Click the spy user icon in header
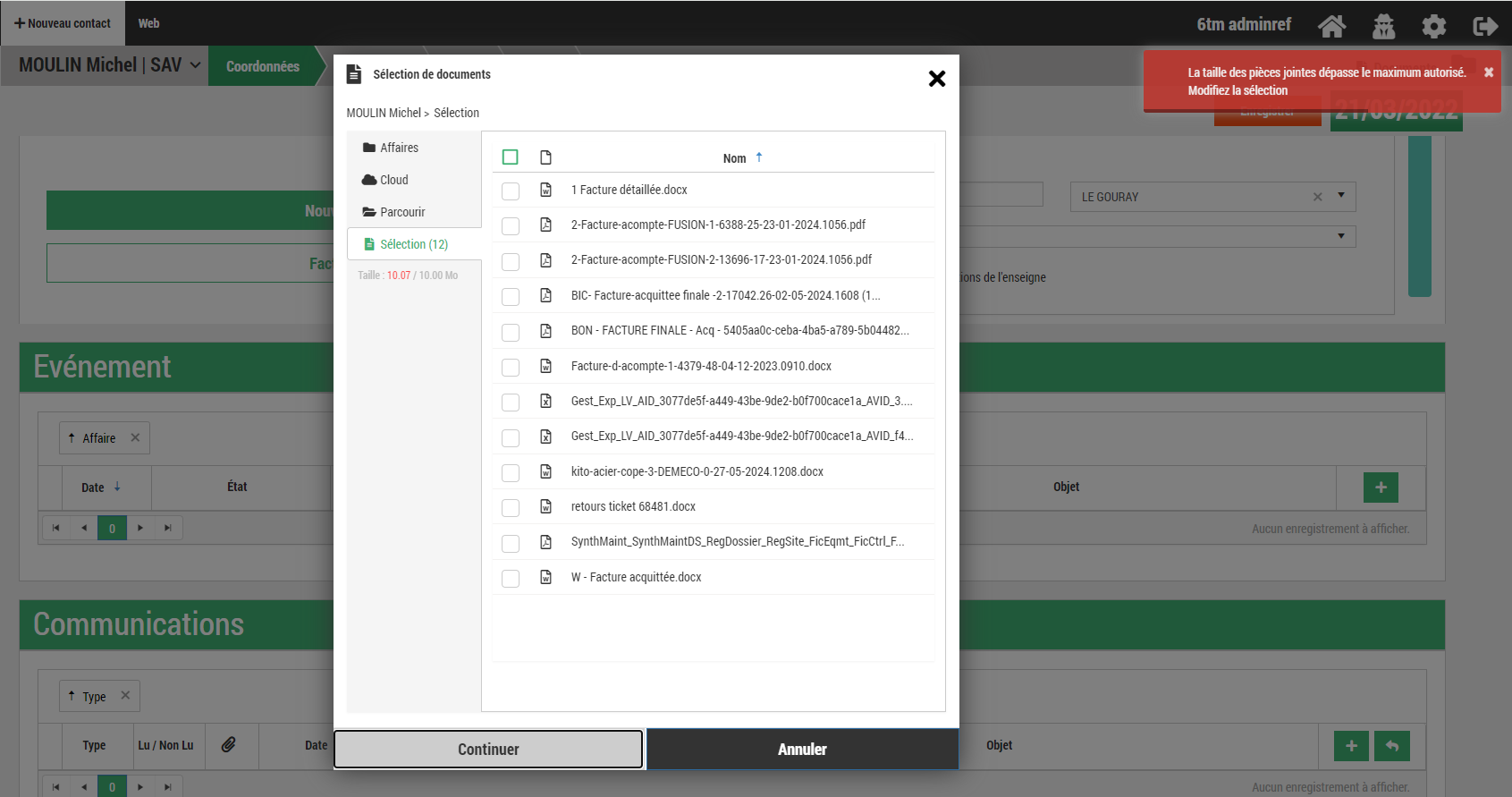Image resolution: width=1512 pixels, height=797 pixels. [x=1383, y=26]
